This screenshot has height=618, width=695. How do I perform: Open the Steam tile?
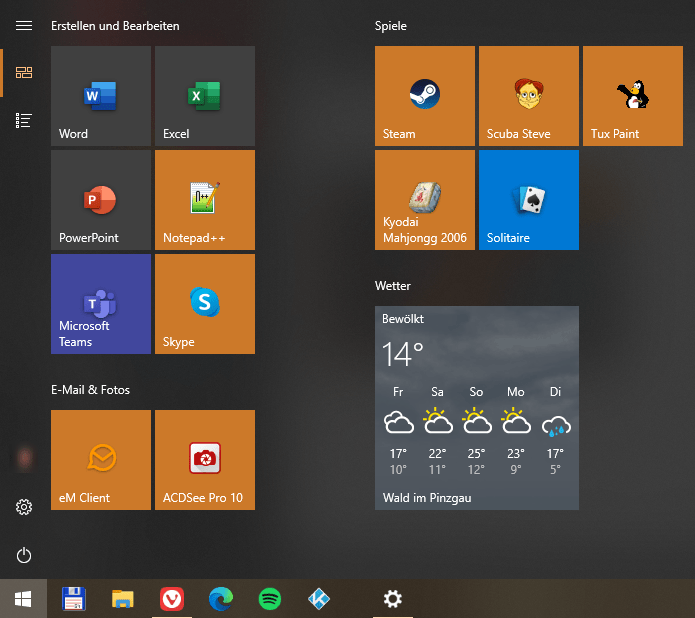click(425, 96)
